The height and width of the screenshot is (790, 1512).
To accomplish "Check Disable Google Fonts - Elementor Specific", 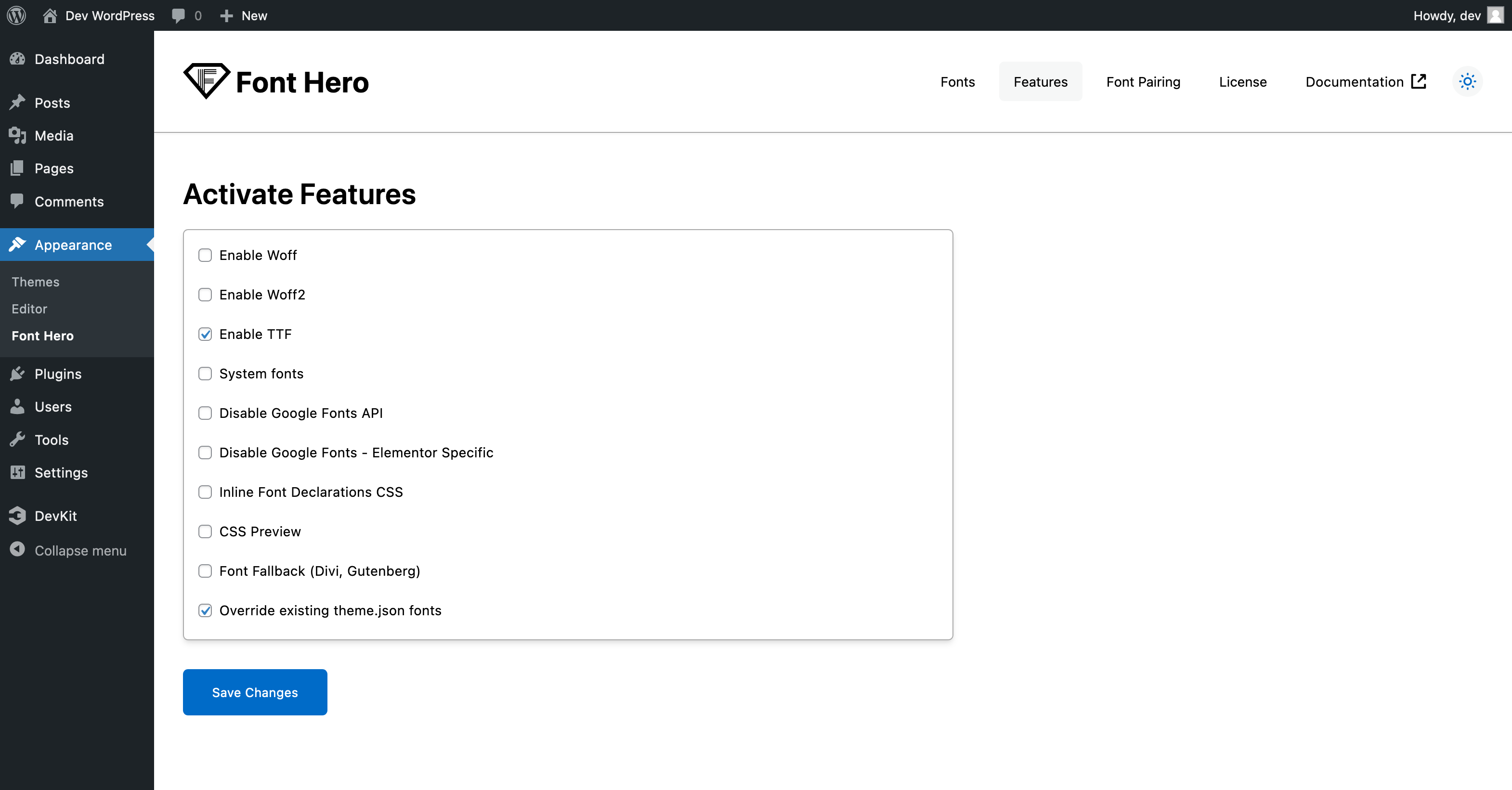I will pos(205,453).
